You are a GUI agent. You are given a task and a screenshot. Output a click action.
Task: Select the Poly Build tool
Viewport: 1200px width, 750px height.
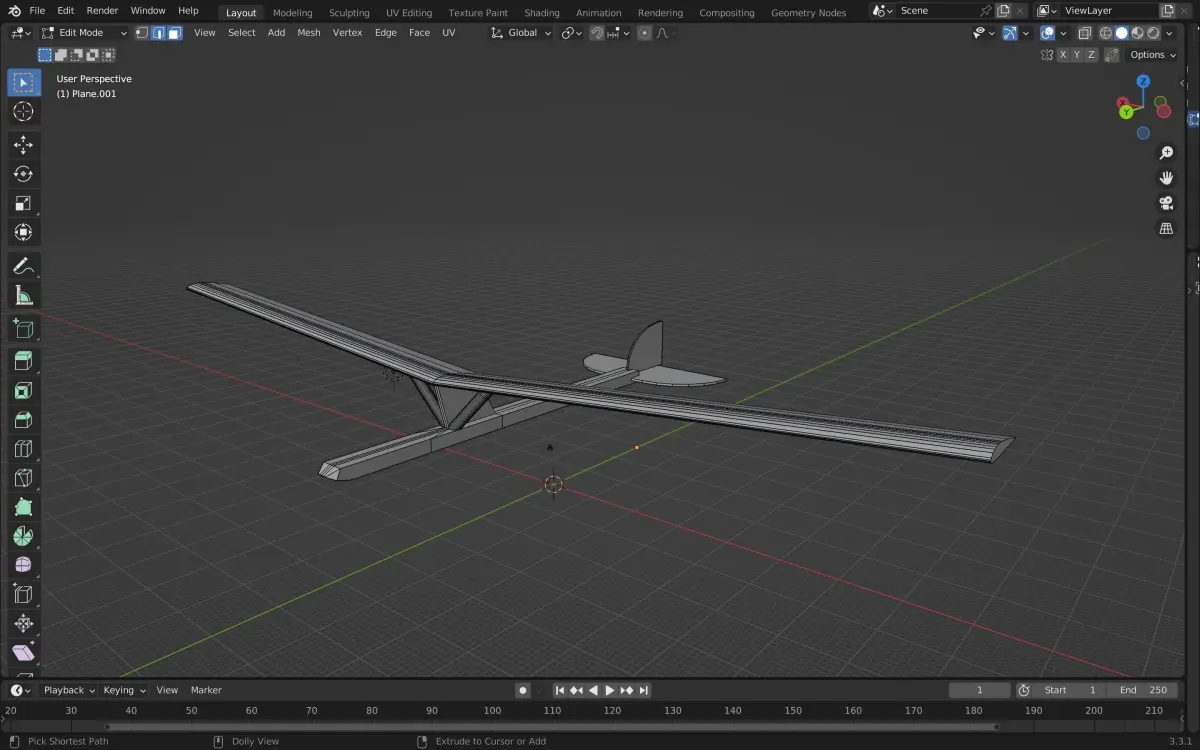[24, 507]
